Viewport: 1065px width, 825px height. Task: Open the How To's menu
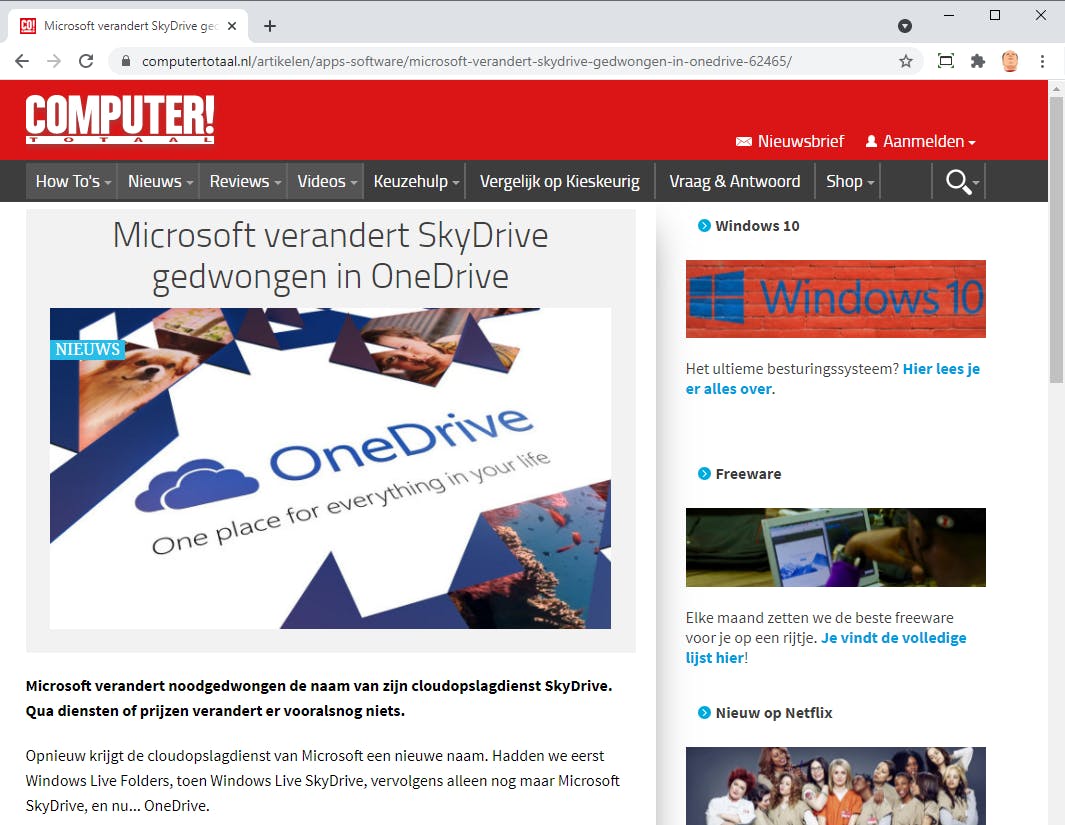[x=72, y=181]
